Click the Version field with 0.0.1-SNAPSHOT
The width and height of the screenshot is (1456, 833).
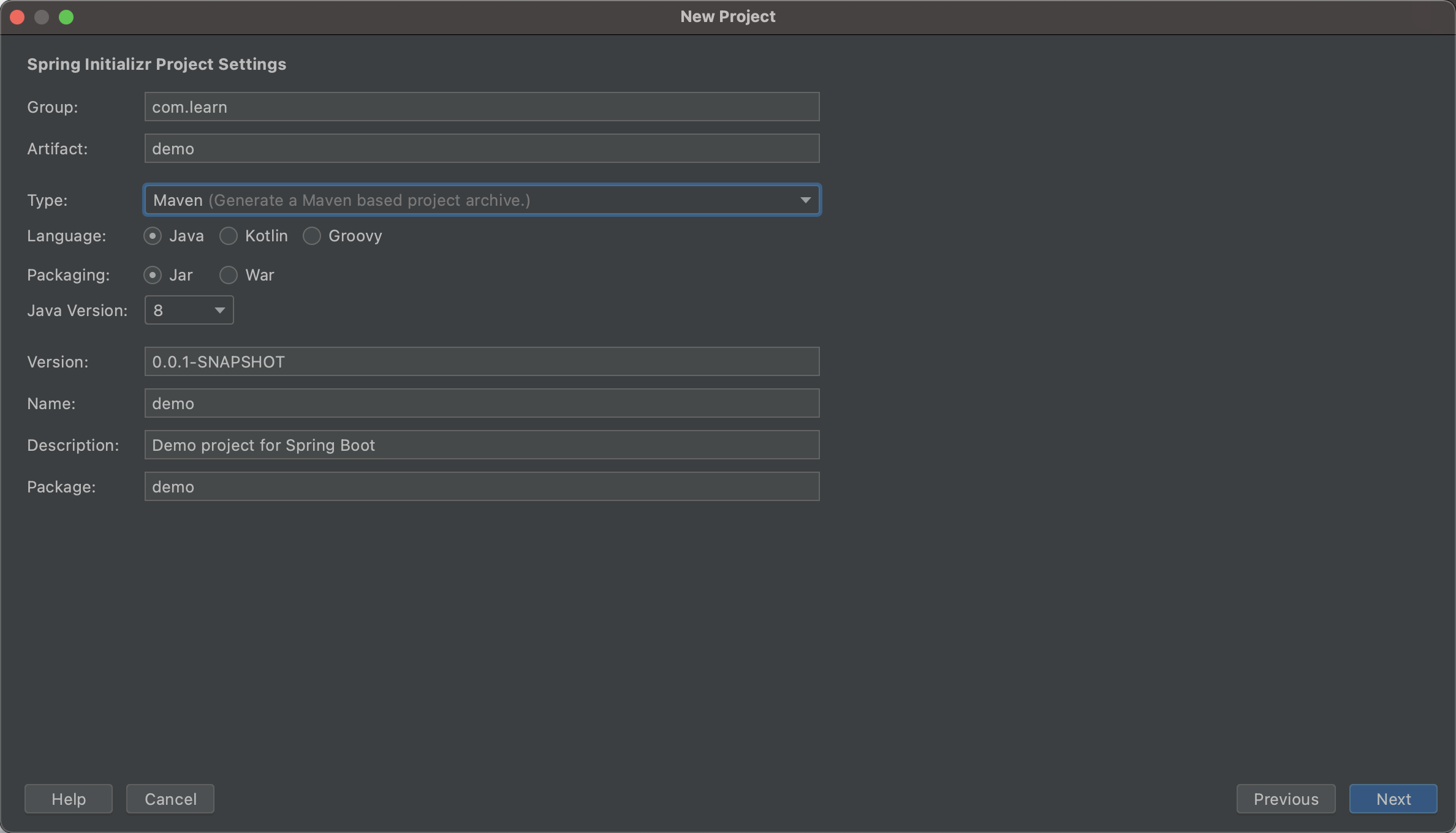pos(482,362)
